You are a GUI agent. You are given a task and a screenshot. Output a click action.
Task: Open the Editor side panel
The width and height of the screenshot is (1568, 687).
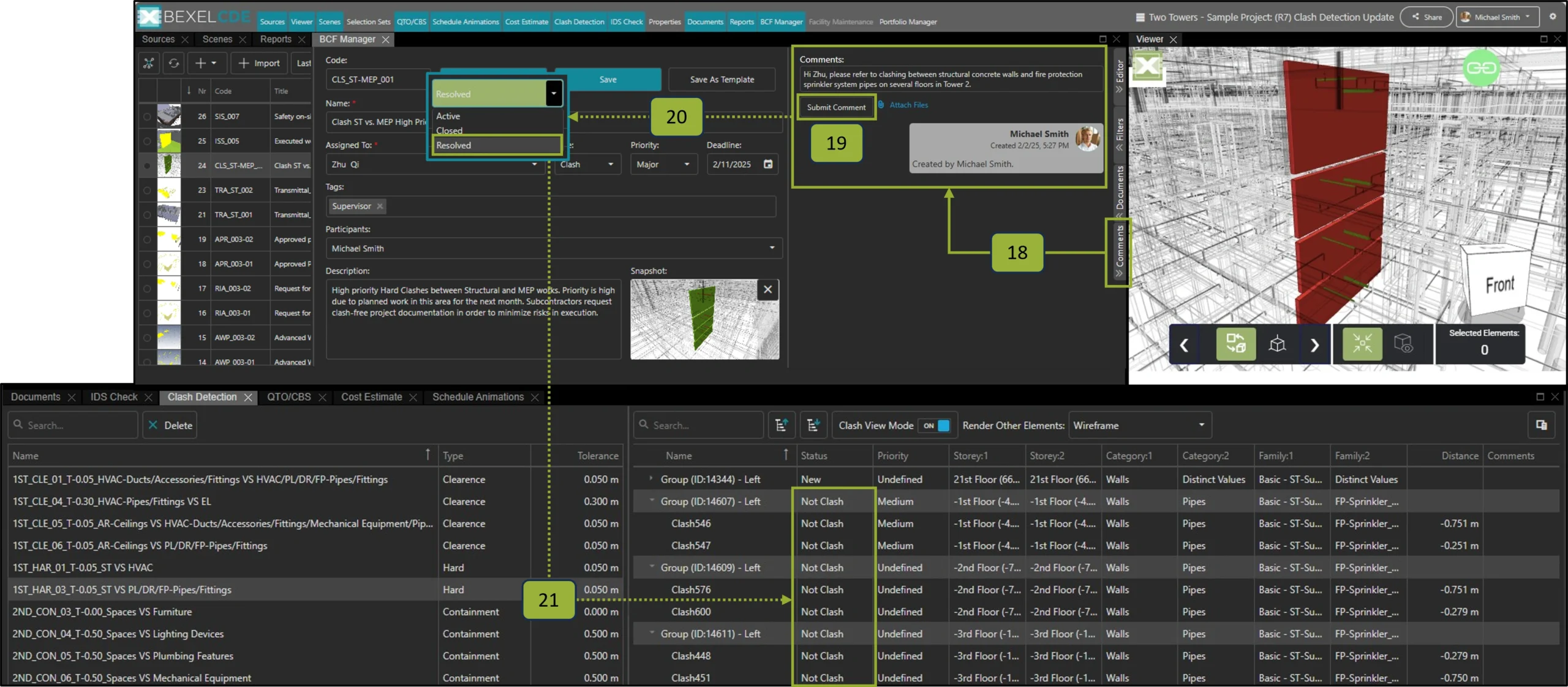(x=1119, y=75)
